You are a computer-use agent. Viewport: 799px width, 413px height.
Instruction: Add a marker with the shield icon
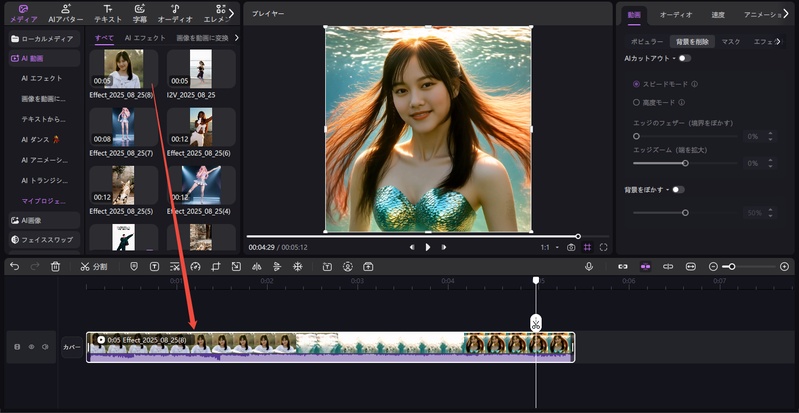click(x=134, y=266)
